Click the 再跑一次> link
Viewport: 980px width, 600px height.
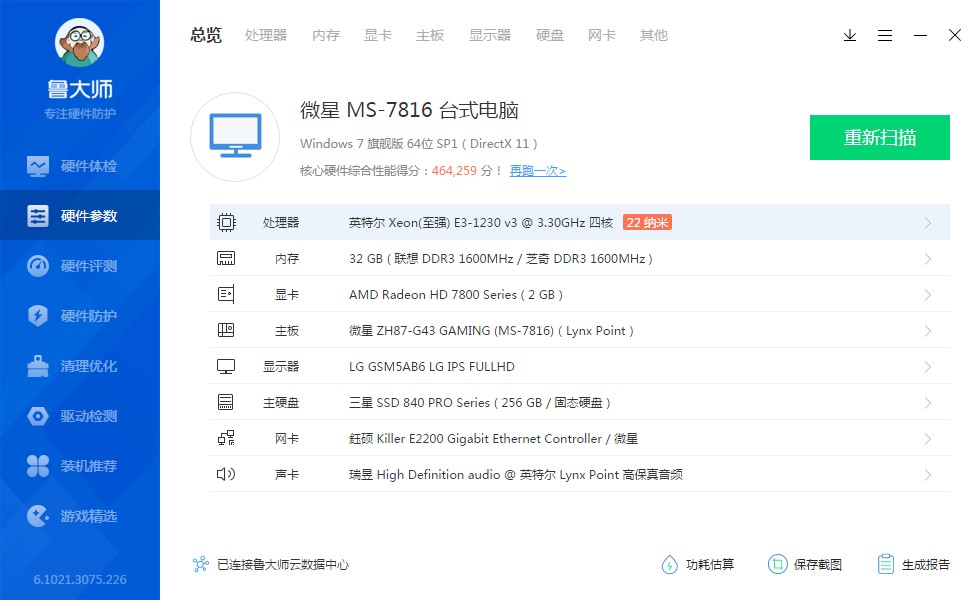tap(538, 171)
